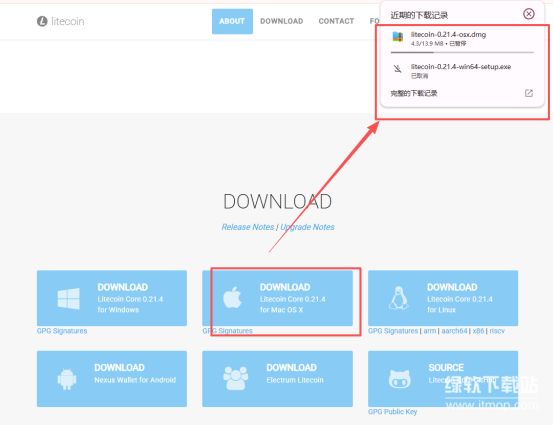Click the Linux penguin icon
The width and height of the screenshot is (553, 425).
[399, 298]
